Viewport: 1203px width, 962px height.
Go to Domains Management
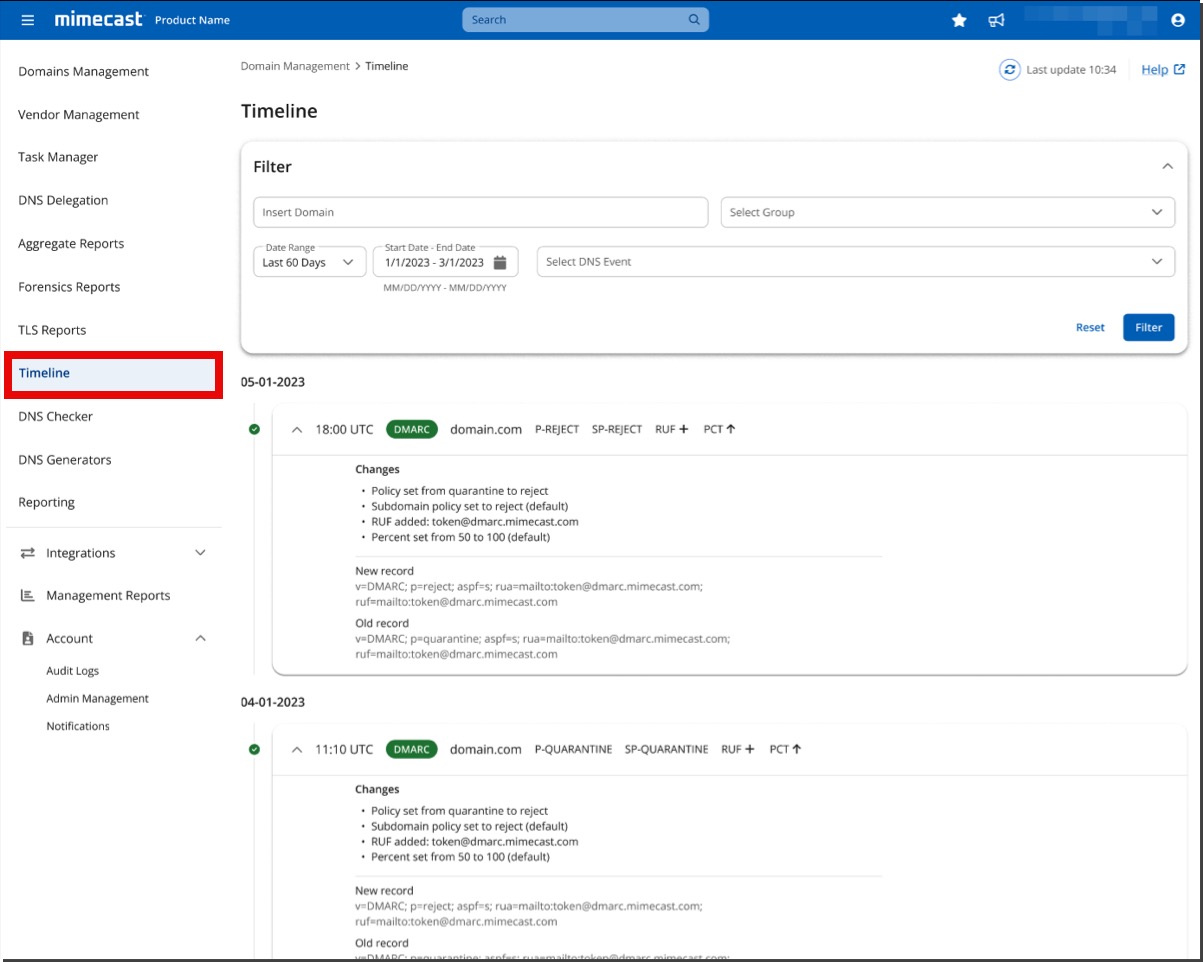coord(84,72)
